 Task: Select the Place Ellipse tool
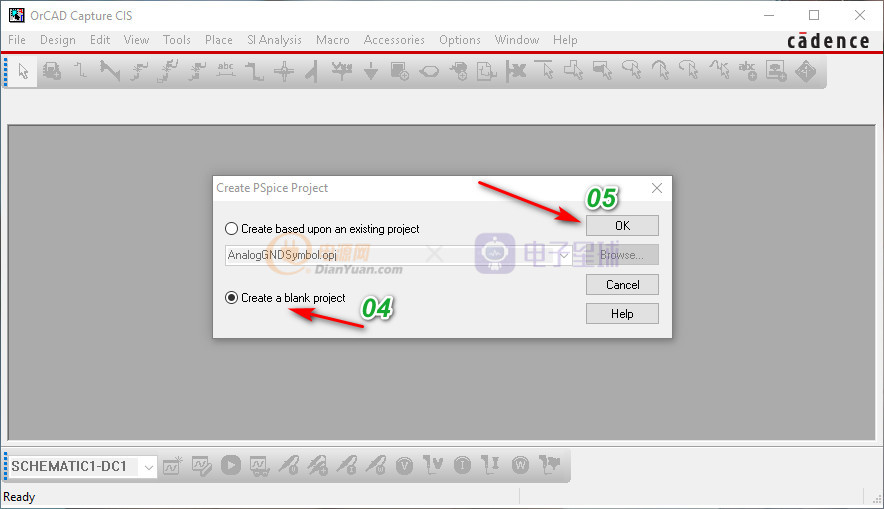[x=631, y=72]
